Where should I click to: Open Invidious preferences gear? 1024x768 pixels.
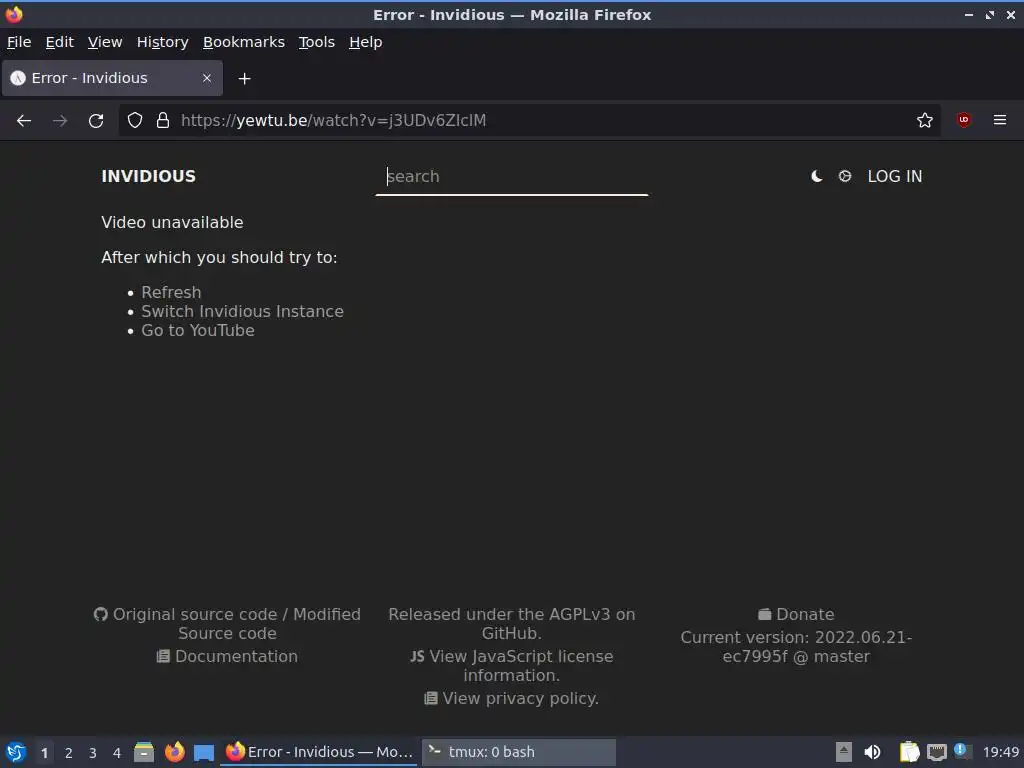pyautogui.click(x=844, y=176)
